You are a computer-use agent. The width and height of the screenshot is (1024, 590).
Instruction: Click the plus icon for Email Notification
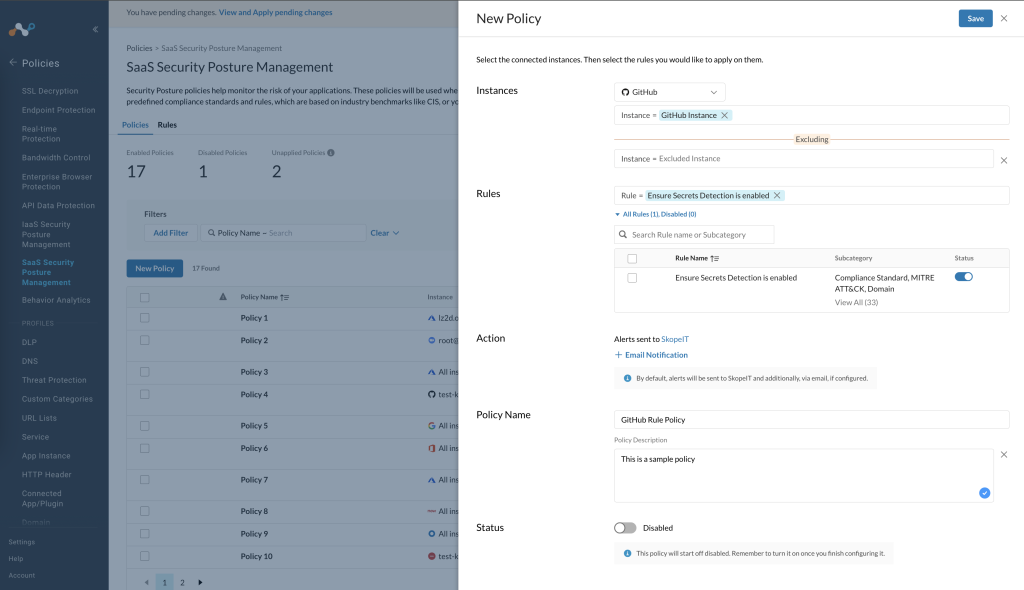pyautogui.click(x=618, y=355)
